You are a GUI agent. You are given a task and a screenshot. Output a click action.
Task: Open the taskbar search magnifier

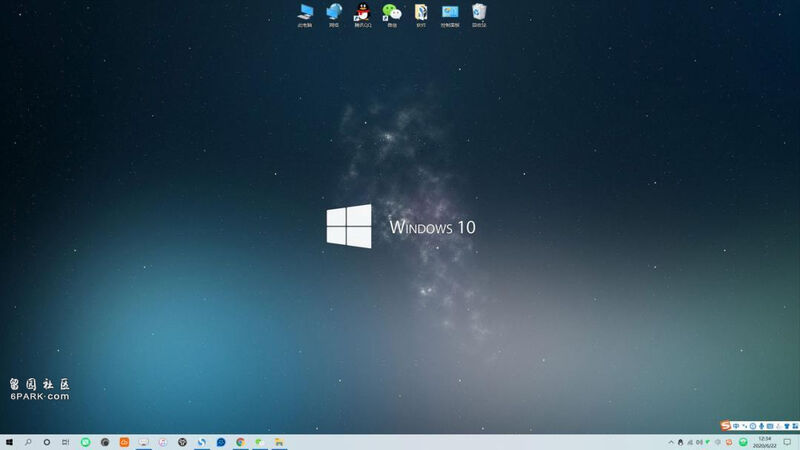click(28, 442)
